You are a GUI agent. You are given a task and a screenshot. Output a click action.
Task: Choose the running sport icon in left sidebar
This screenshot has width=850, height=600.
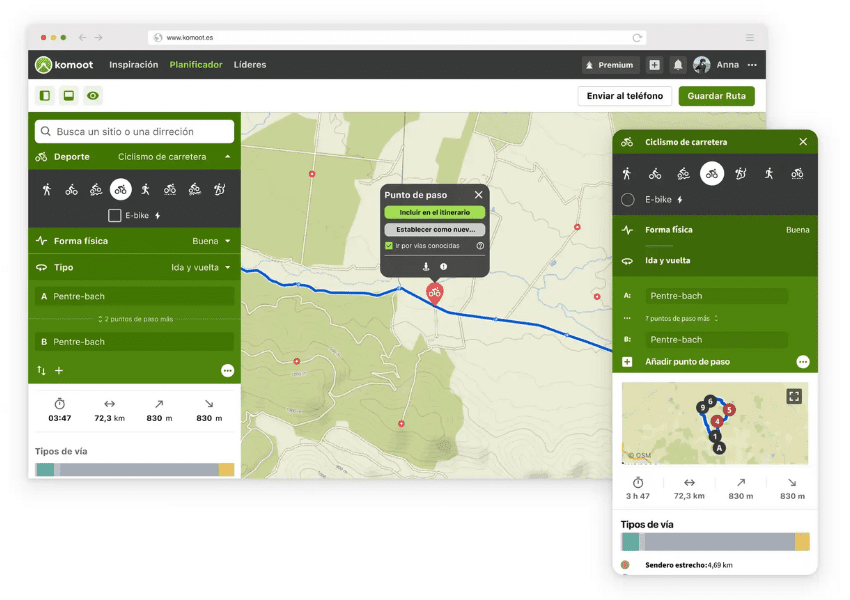tap(145, 189)
